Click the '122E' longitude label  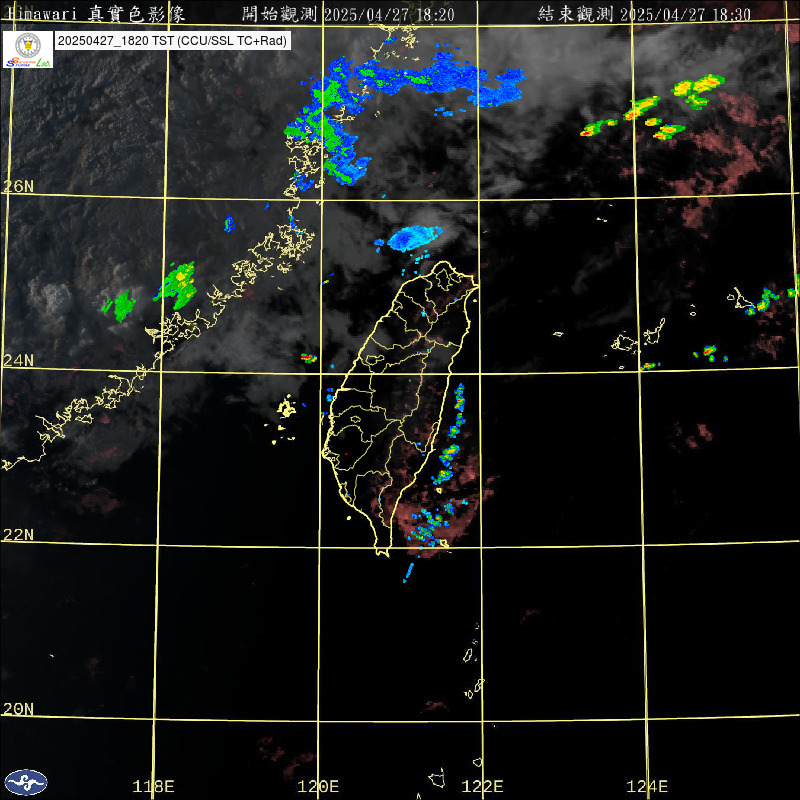482,786
